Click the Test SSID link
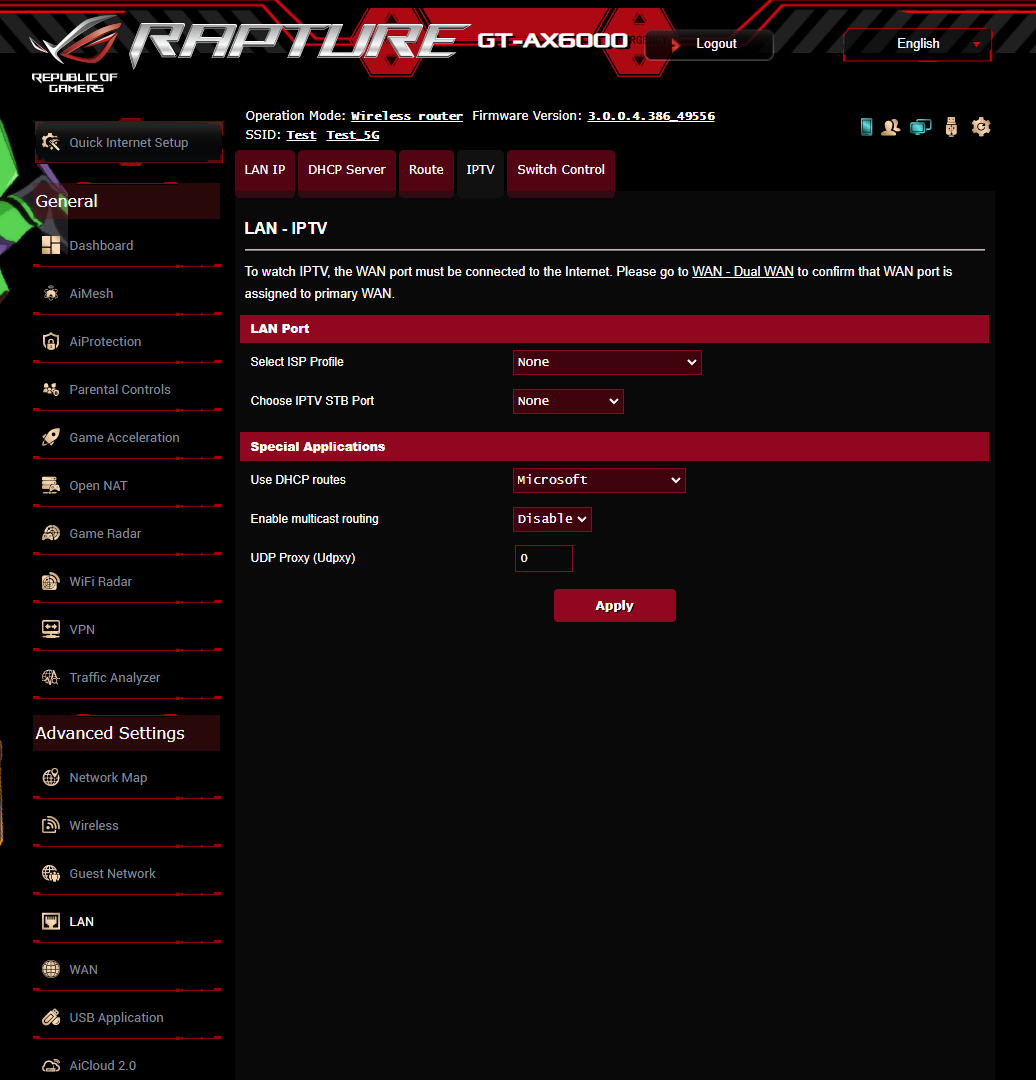Viewport: 1036px width, 1080px height. pos(301,135)
